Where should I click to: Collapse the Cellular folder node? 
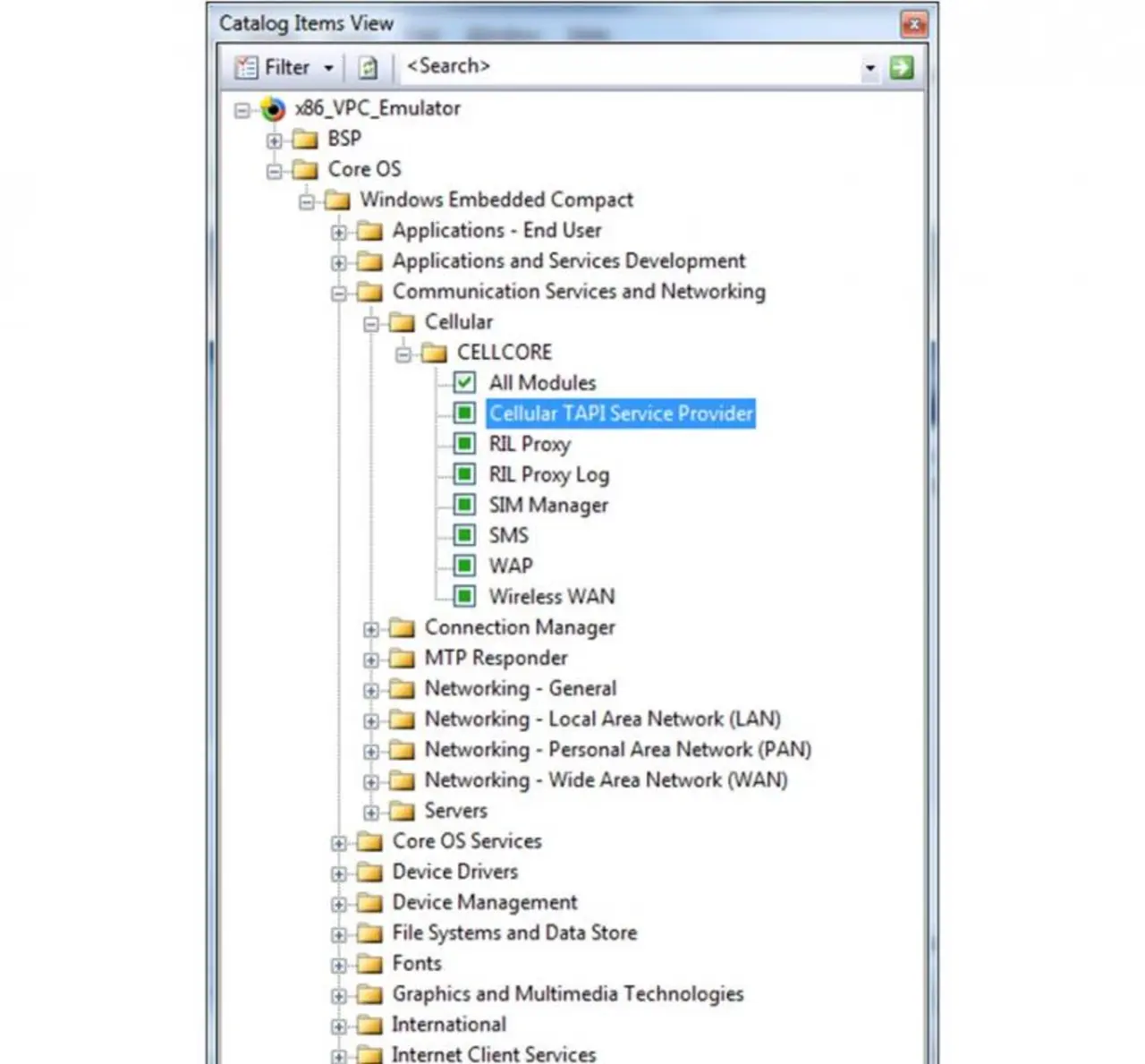371,324
